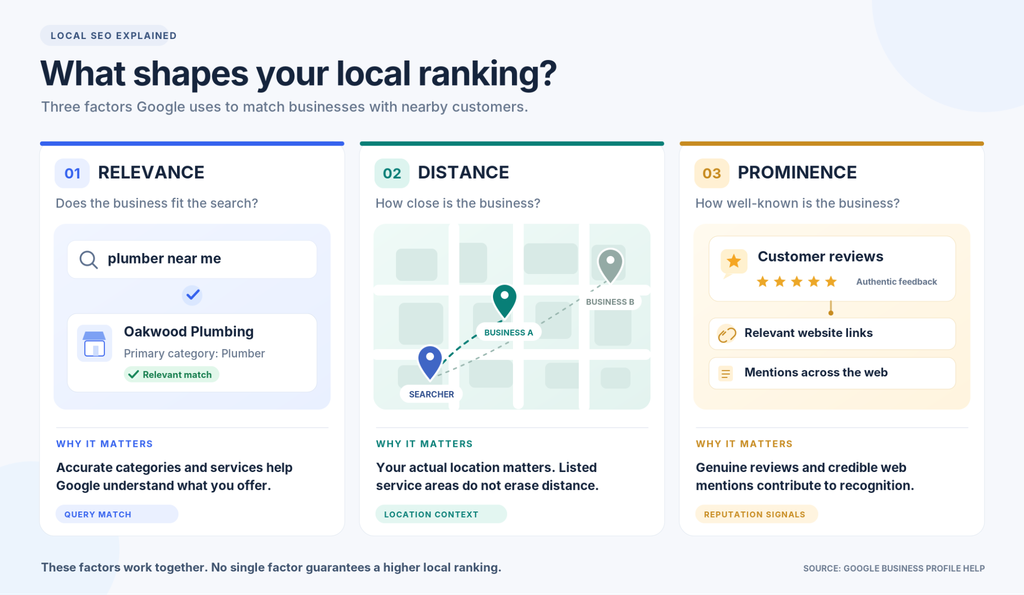Click the 01 number badge

(72, 173)
